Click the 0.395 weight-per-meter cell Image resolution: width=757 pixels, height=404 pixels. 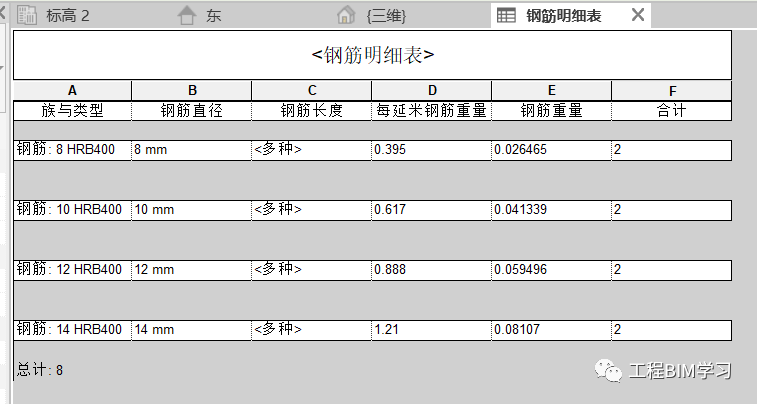click(x=432, y=150)
